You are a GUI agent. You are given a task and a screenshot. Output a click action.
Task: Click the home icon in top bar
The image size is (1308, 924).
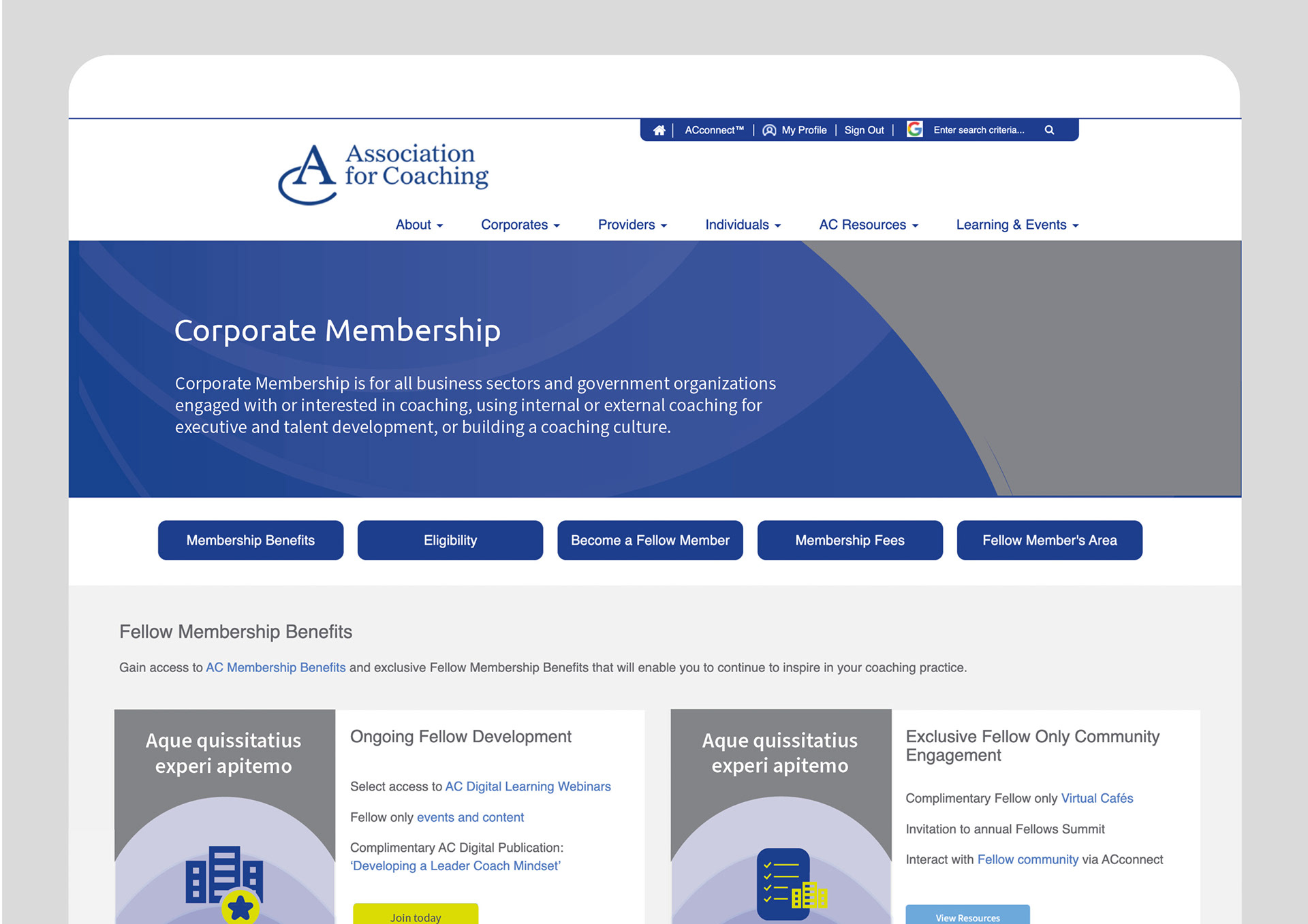tap(659, 130)
